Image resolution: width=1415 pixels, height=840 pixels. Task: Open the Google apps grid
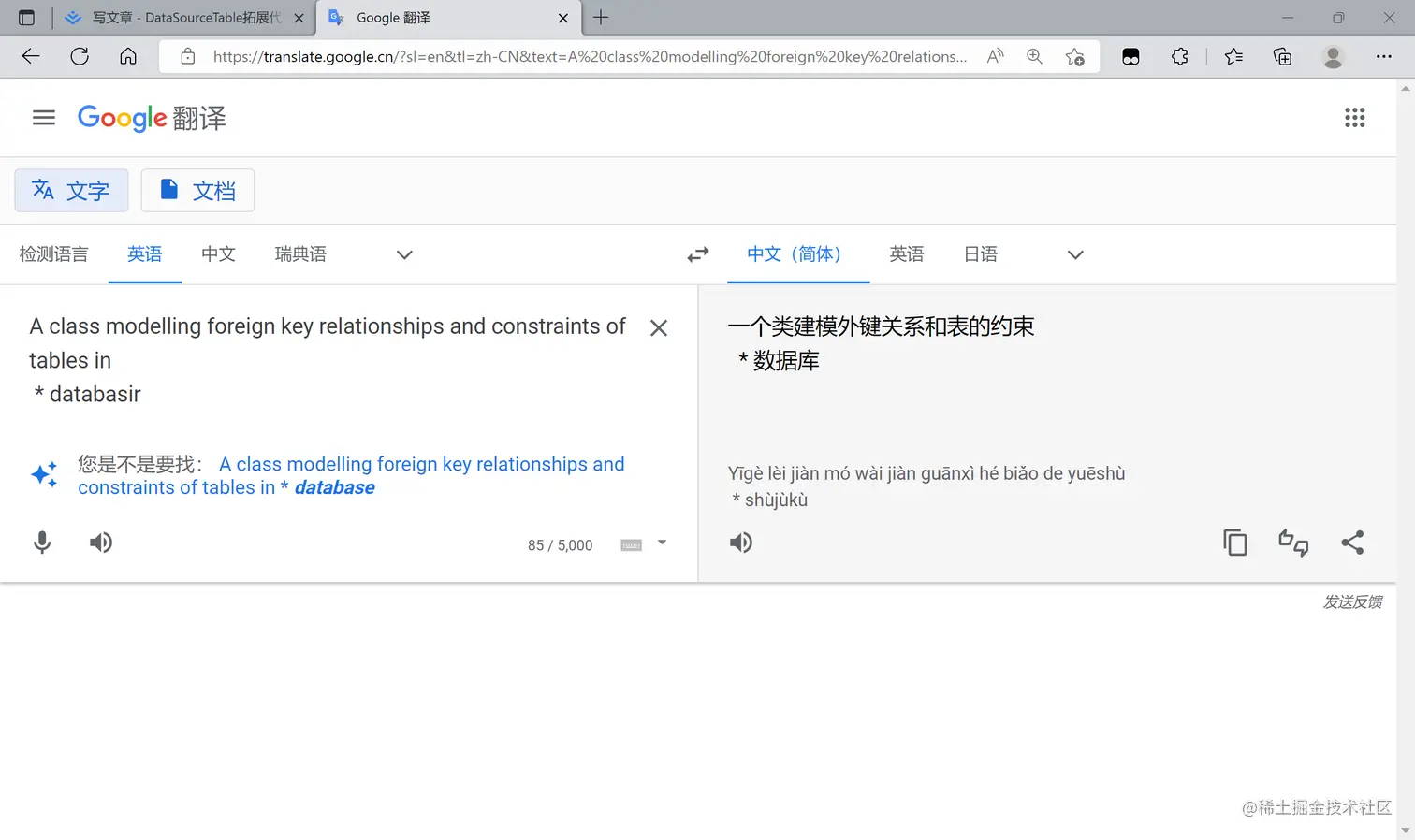(1354, 118)
